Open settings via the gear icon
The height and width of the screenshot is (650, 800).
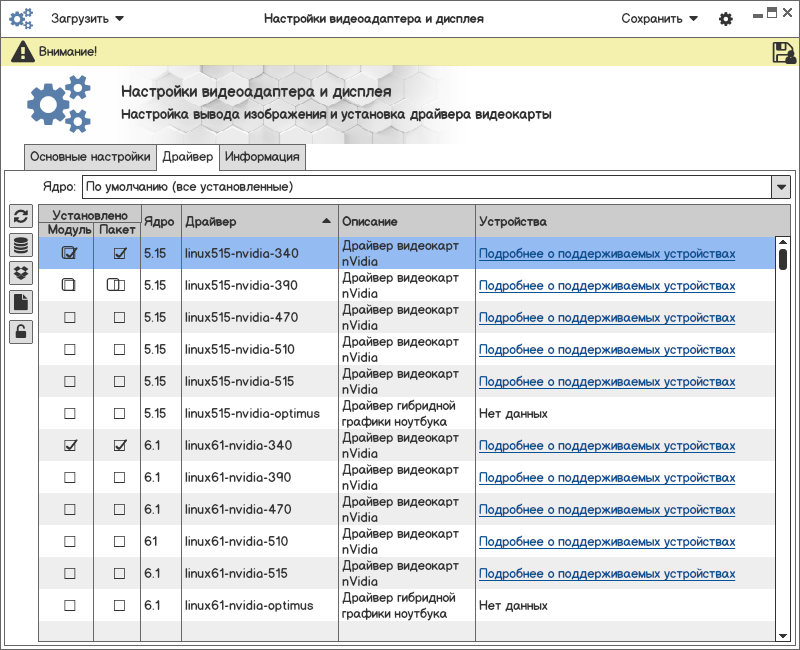[x=726, y=19]
